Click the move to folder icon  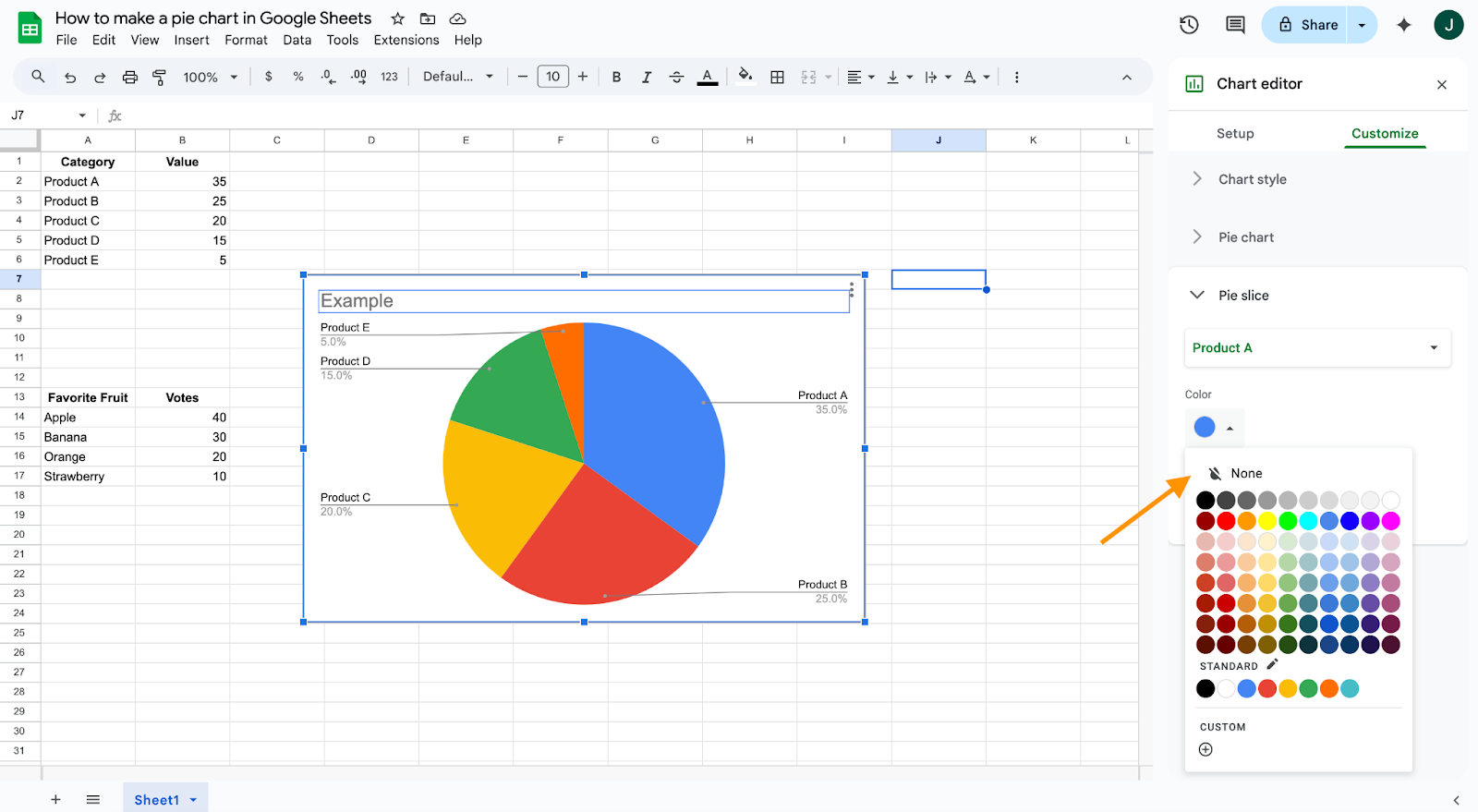(428, 18)
